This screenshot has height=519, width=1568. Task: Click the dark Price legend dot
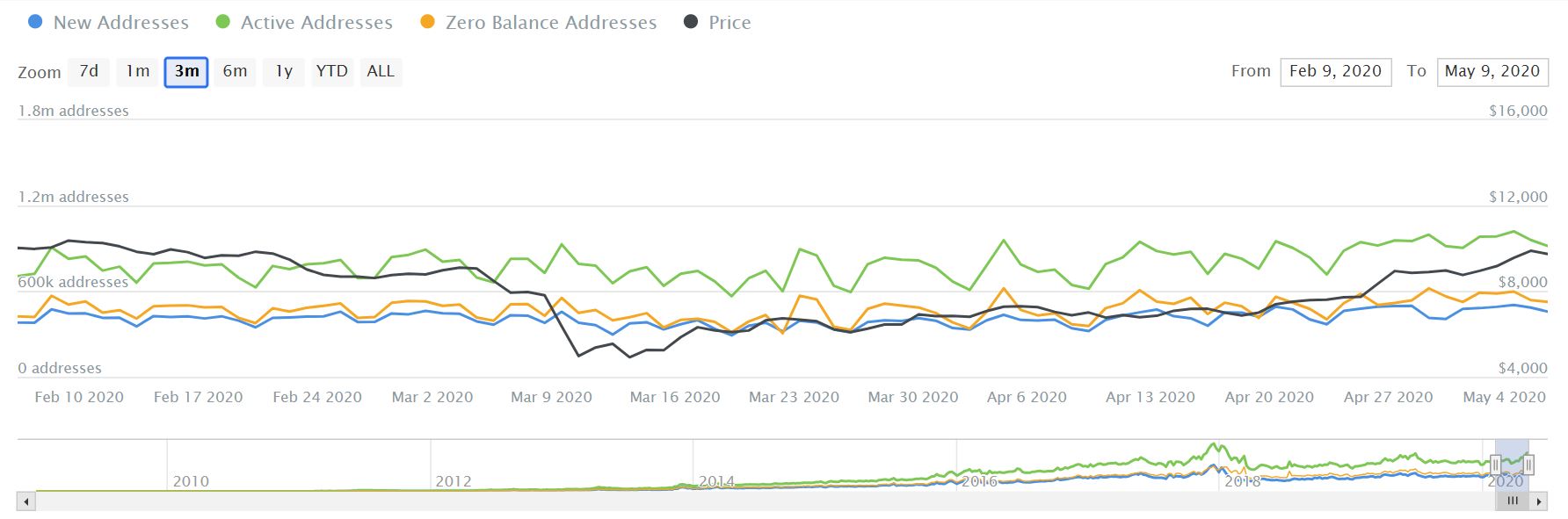point(692,23)
